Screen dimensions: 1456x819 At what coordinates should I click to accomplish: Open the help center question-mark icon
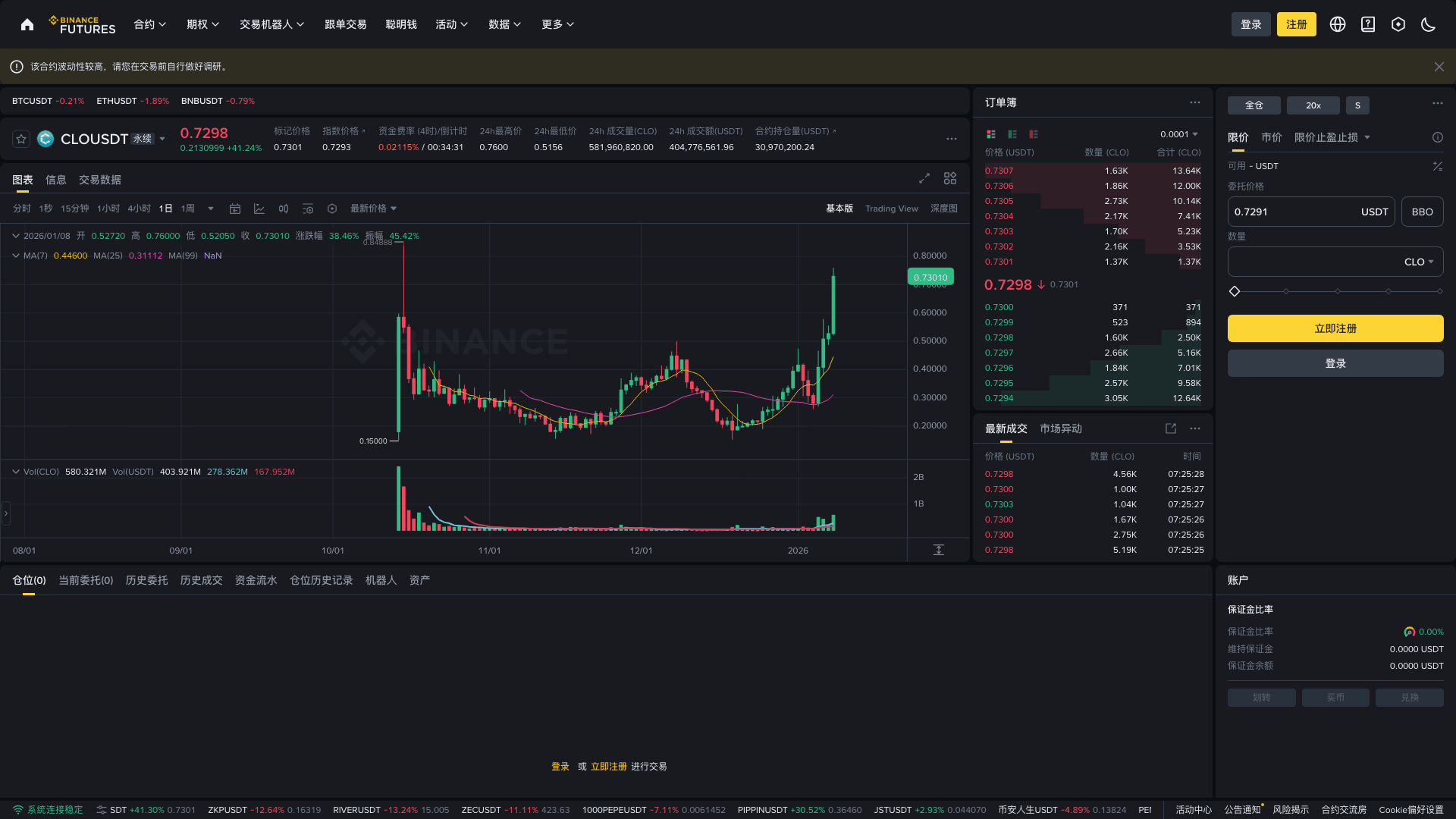pos(1368,24)
